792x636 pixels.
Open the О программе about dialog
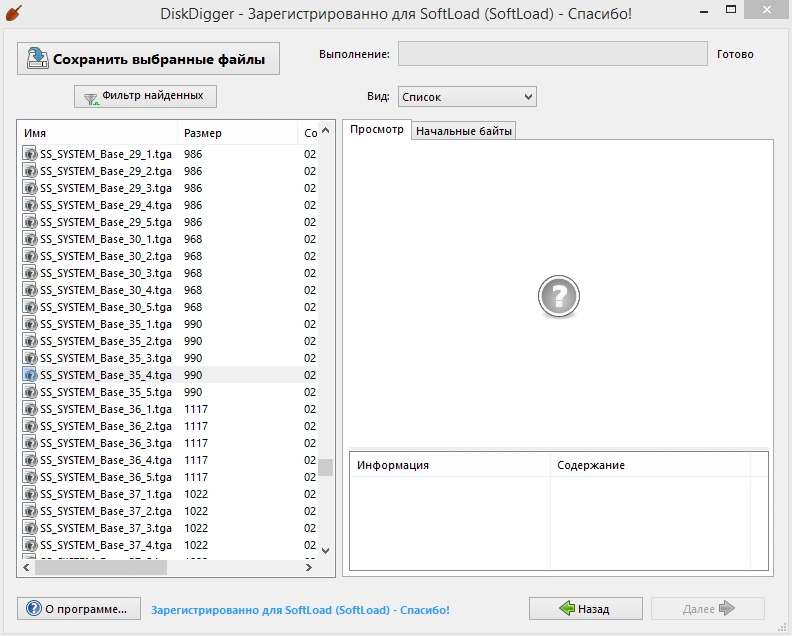click(x=79, y=609)
